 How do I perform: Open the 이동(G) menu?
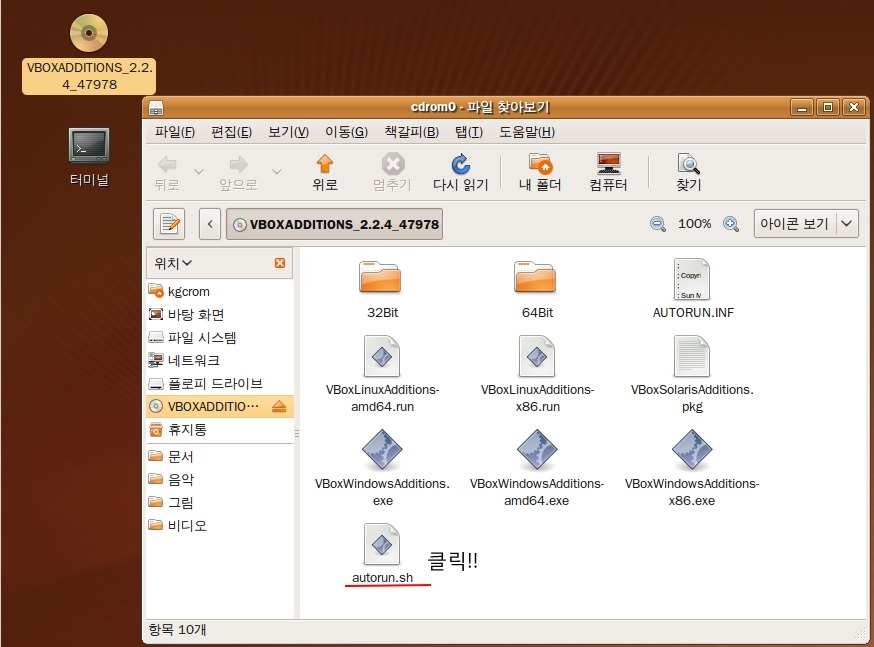346,132
